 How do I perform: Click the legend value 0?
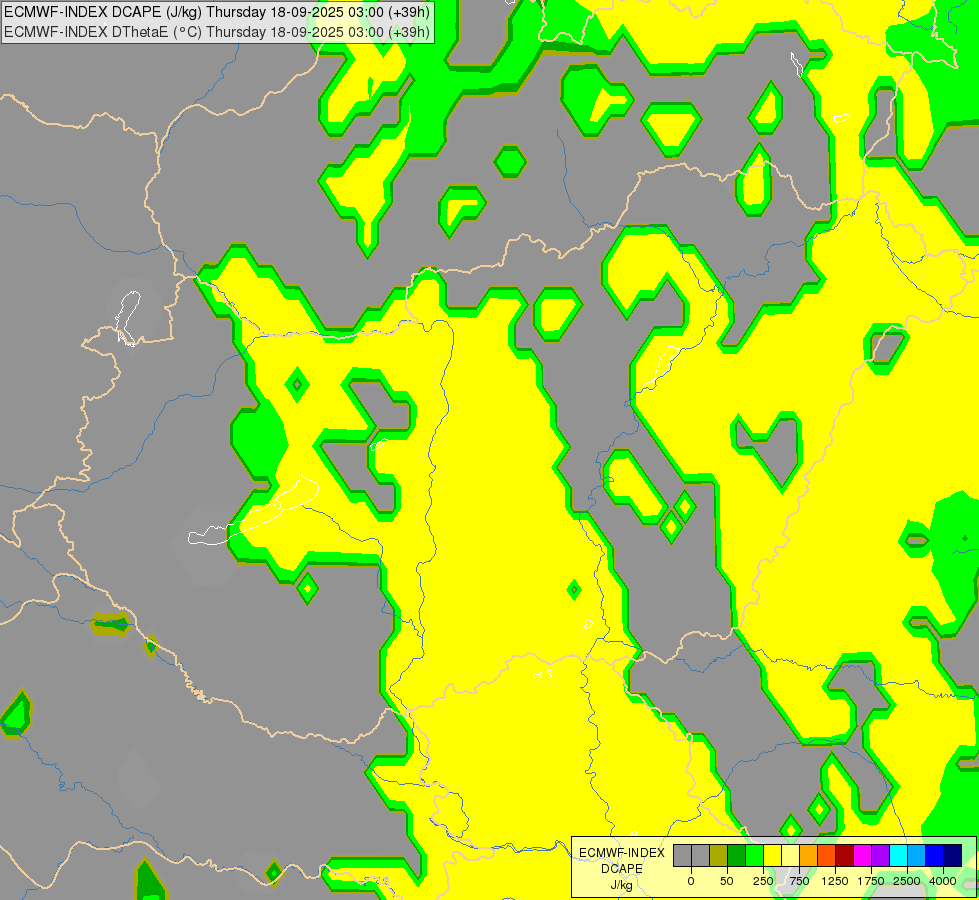pyautogui.click(x=691, y=881)
